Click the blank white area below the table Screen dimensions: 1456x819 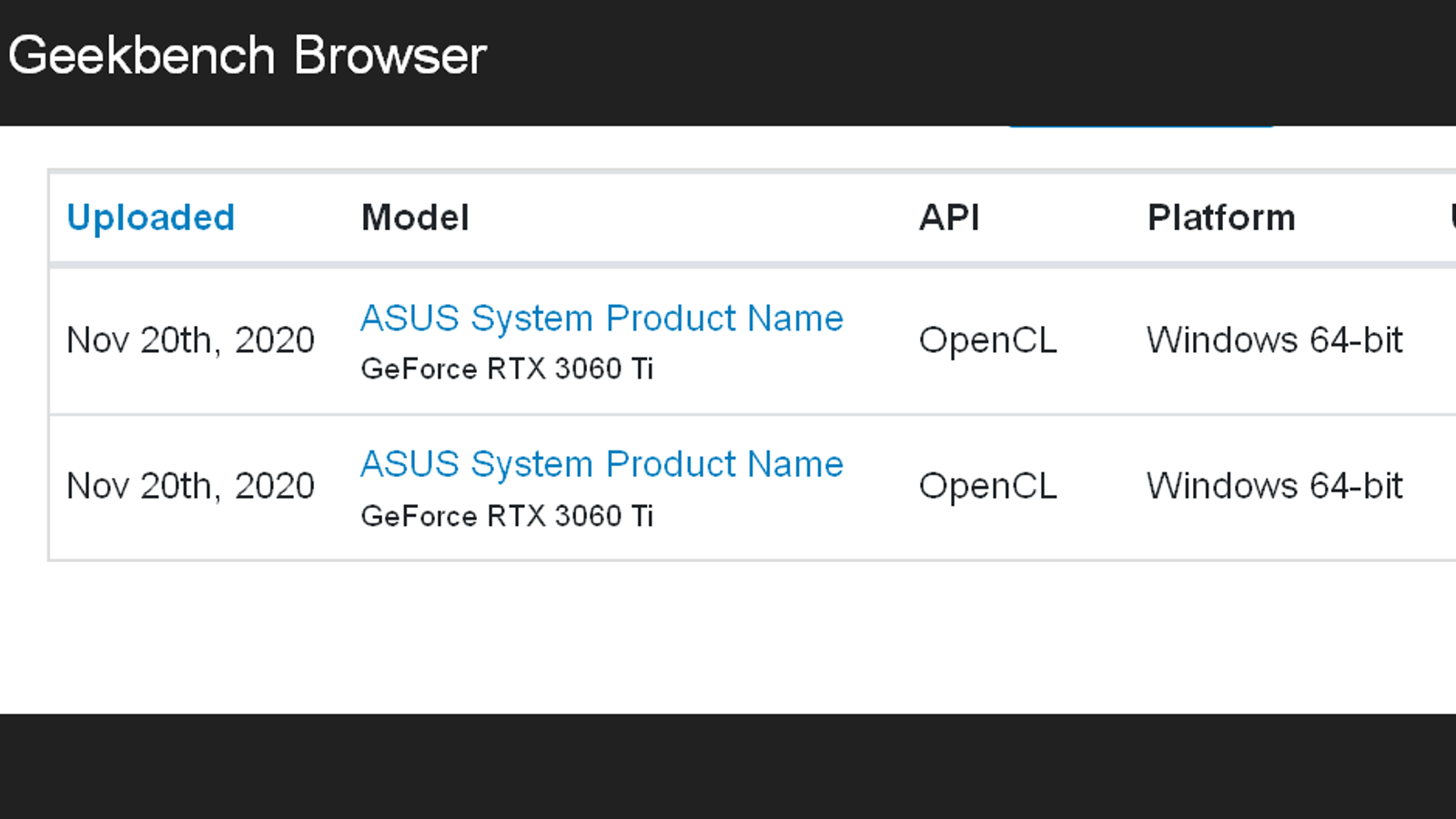[x=728, y=637]
